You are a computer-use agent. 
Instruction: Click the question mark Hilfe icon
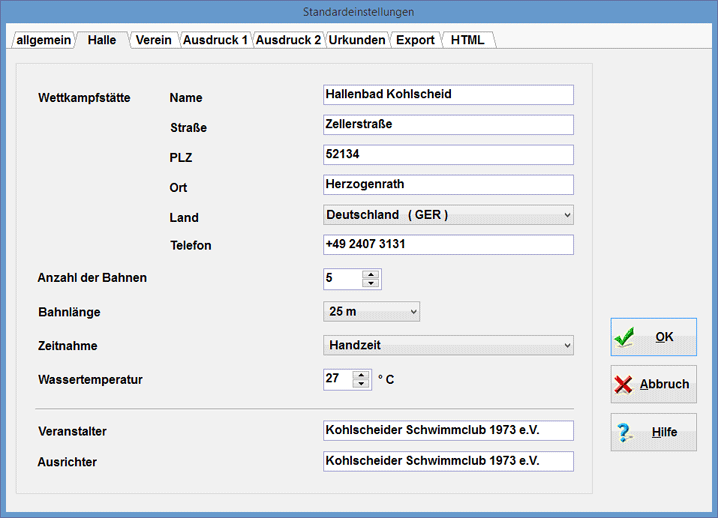624,433
